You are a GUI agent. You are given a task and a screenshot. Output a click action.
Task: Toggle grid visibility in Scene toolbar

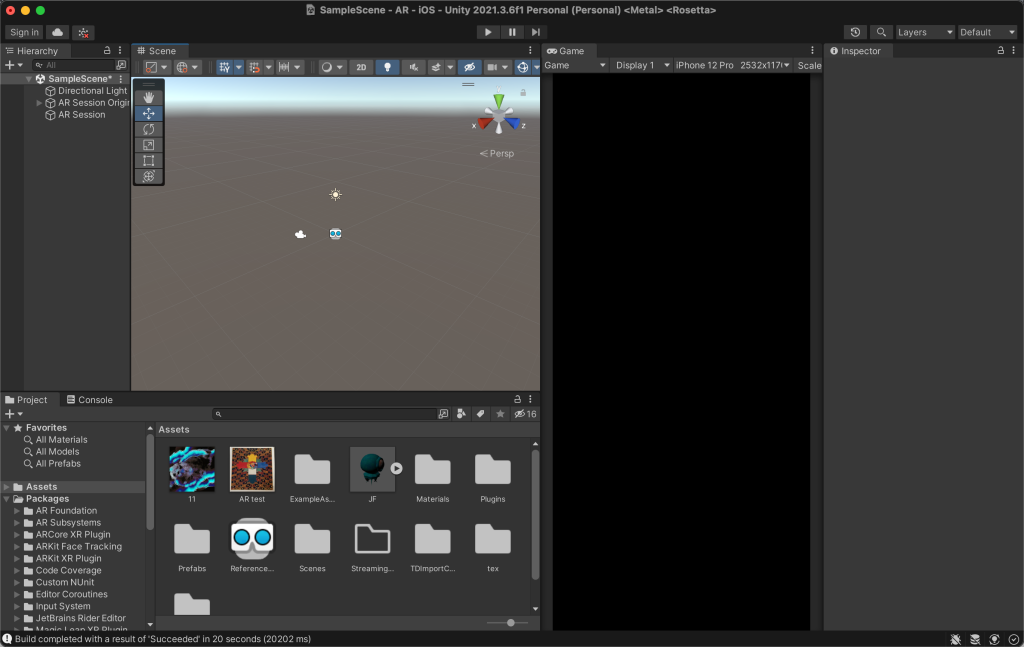[225, 67]
